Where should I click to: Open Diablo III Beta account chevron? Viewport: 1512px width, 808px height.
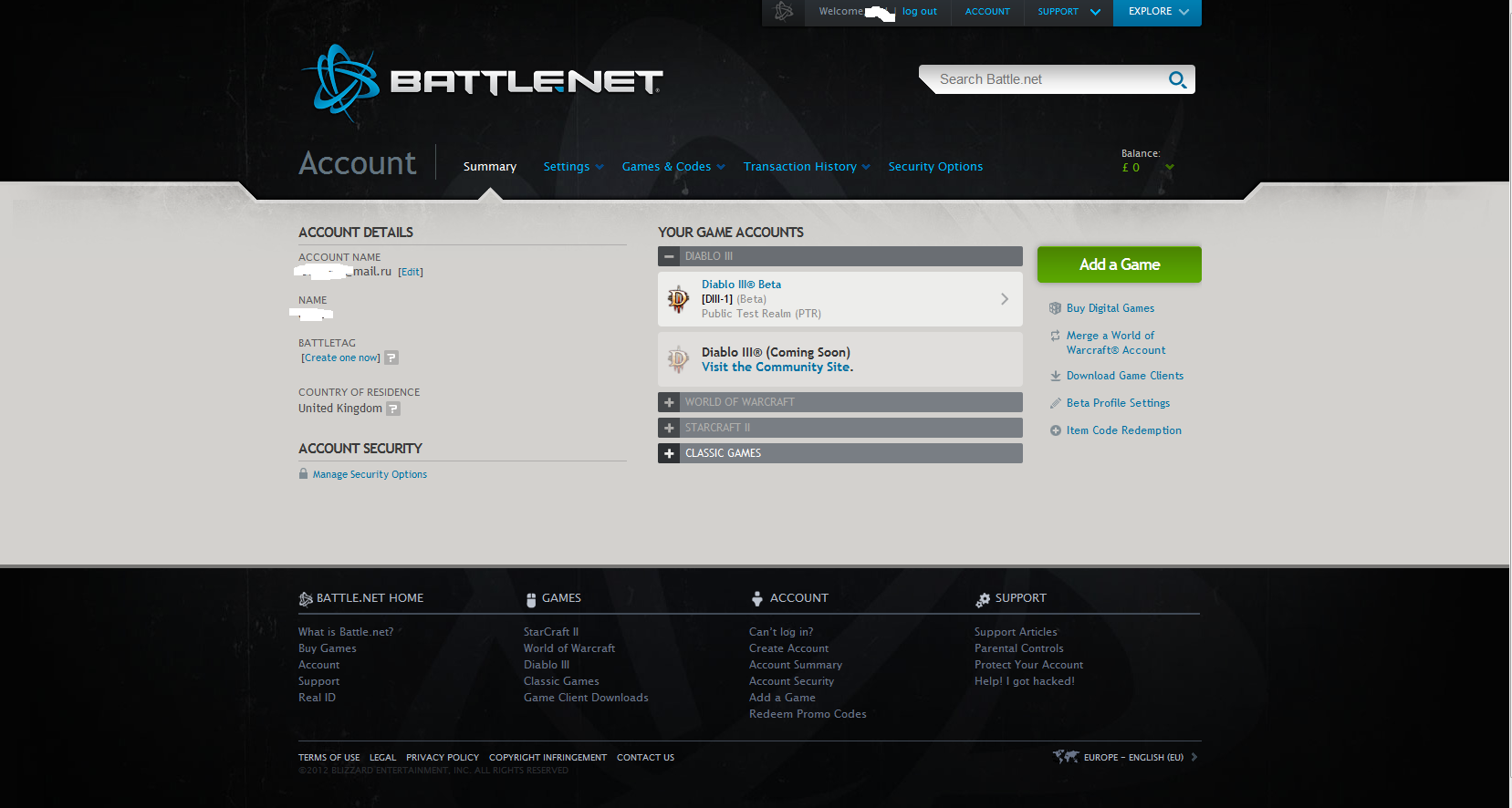[x=1005, y=299]
